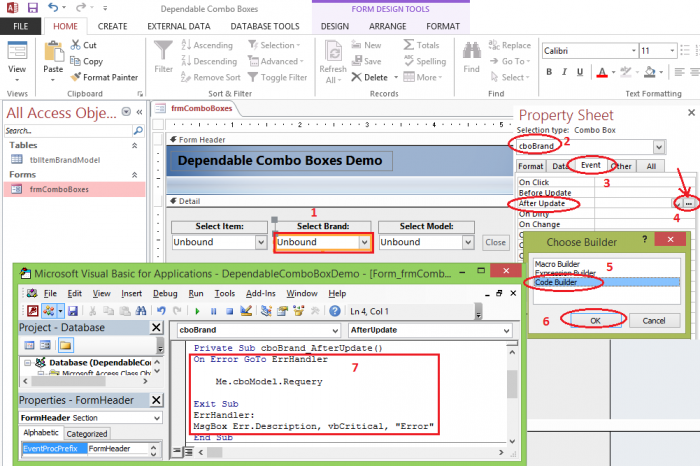
Task: Select Macro Builder in builder list
Action: click(x=607, y=264)
